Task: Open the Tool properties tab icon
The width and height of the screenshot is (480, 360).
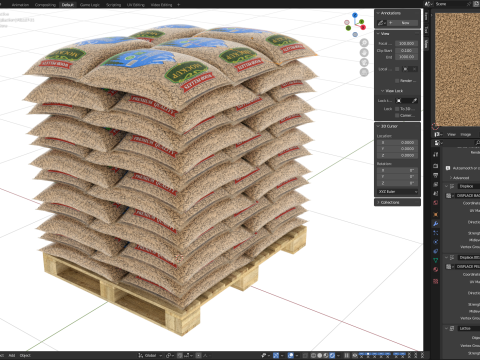Action: click(x=435, y=154)
